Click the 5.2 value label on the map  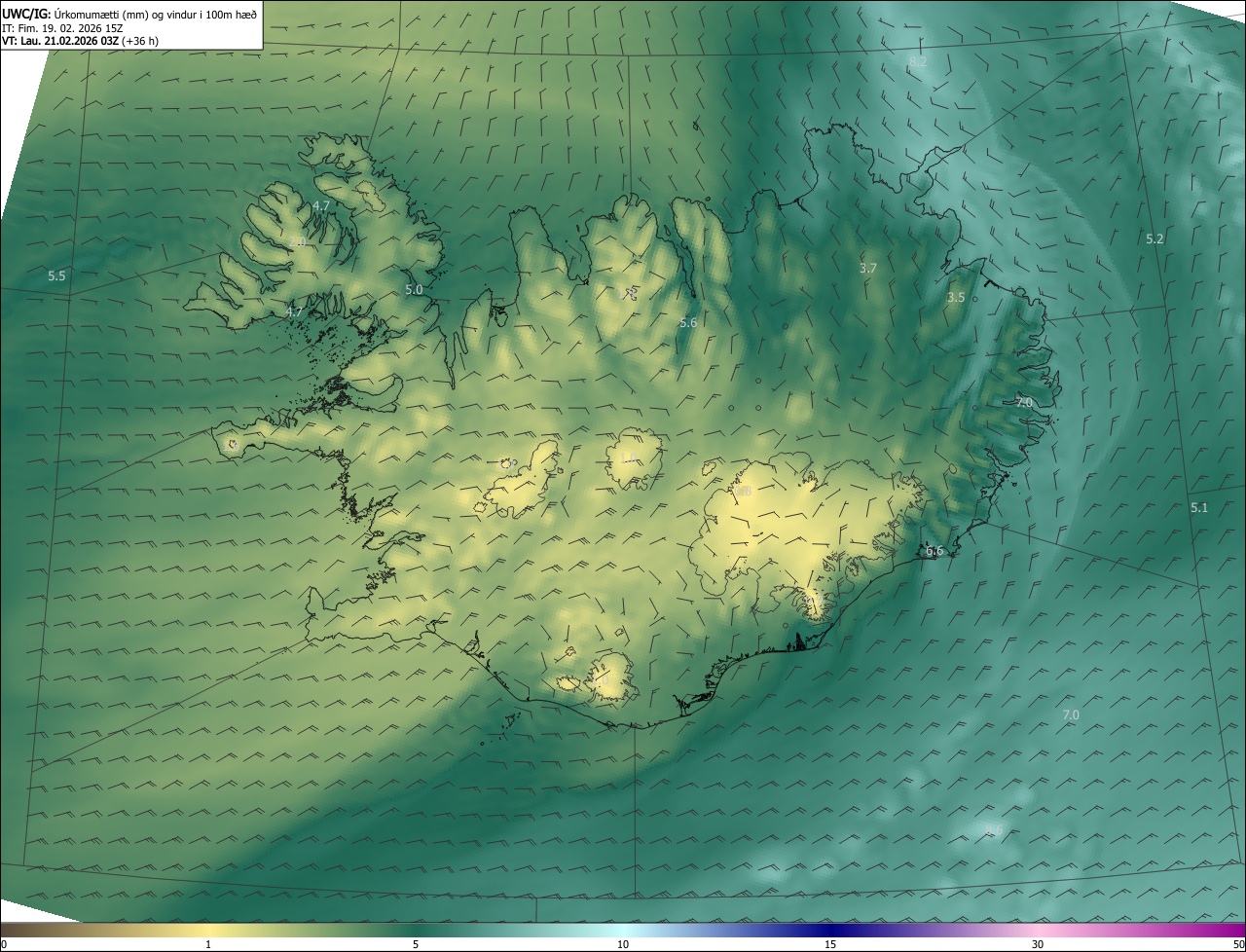(1154, 238)
